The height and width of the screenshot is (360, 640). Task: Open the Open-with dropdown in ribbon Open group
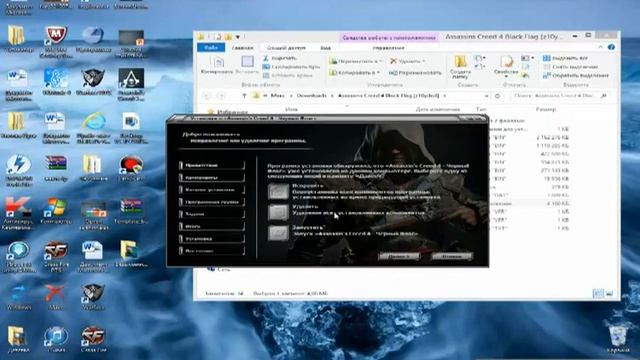[x=527, y=58]
